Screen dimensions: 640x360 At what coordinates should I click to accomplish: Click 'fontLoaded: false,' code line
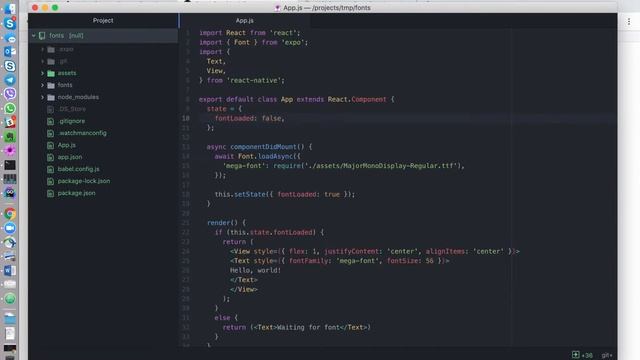[x=249, y=118]
